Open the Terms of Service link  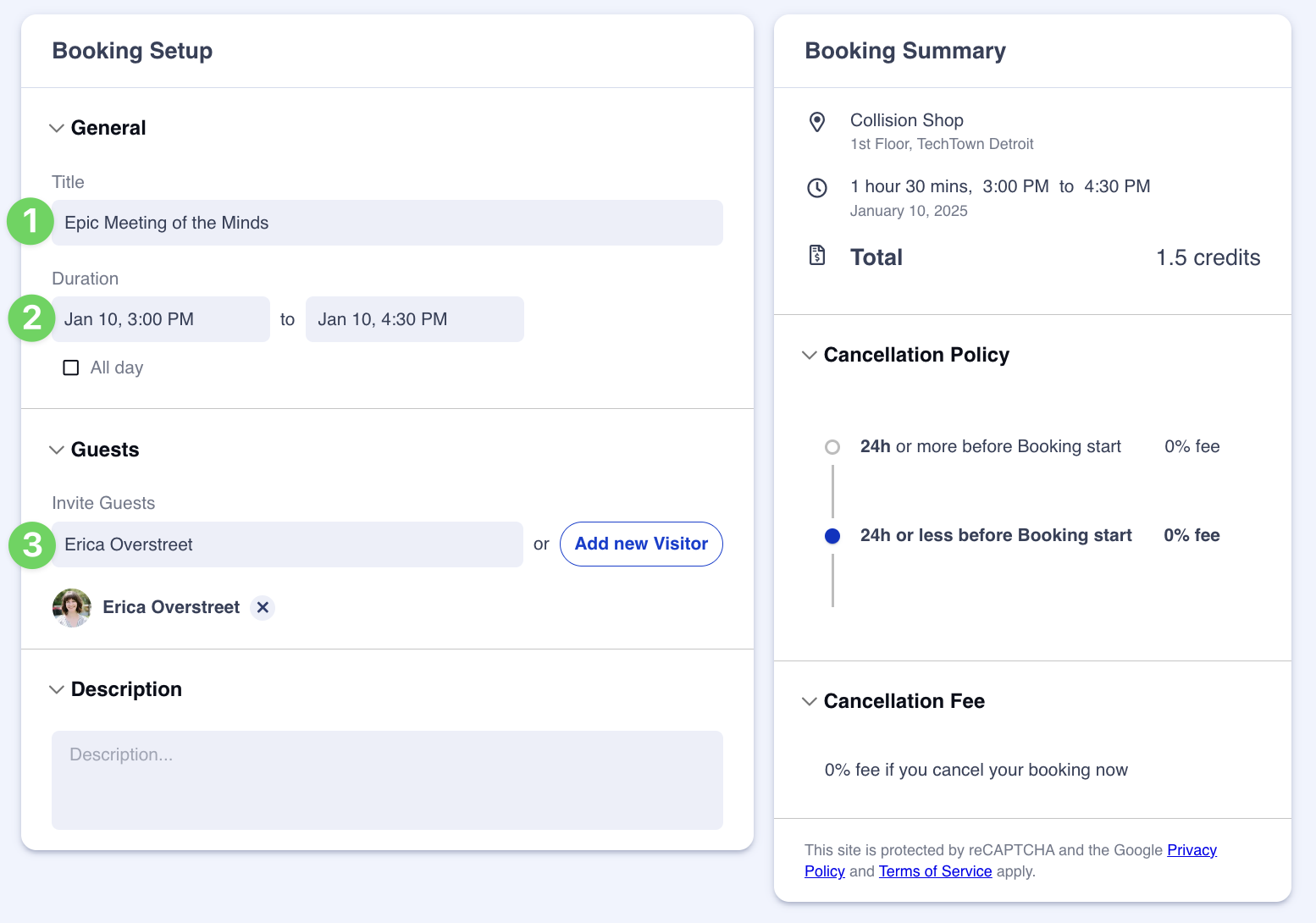[935, 871]
